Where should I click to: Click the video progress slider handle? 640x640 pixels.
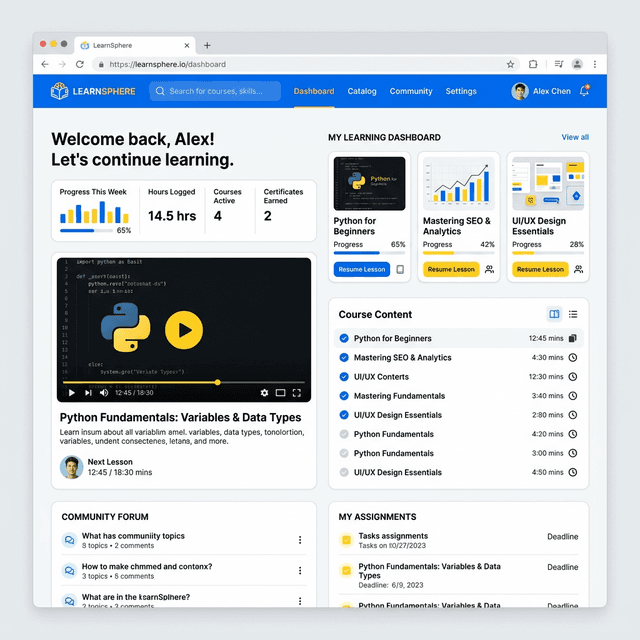(218, 382)
